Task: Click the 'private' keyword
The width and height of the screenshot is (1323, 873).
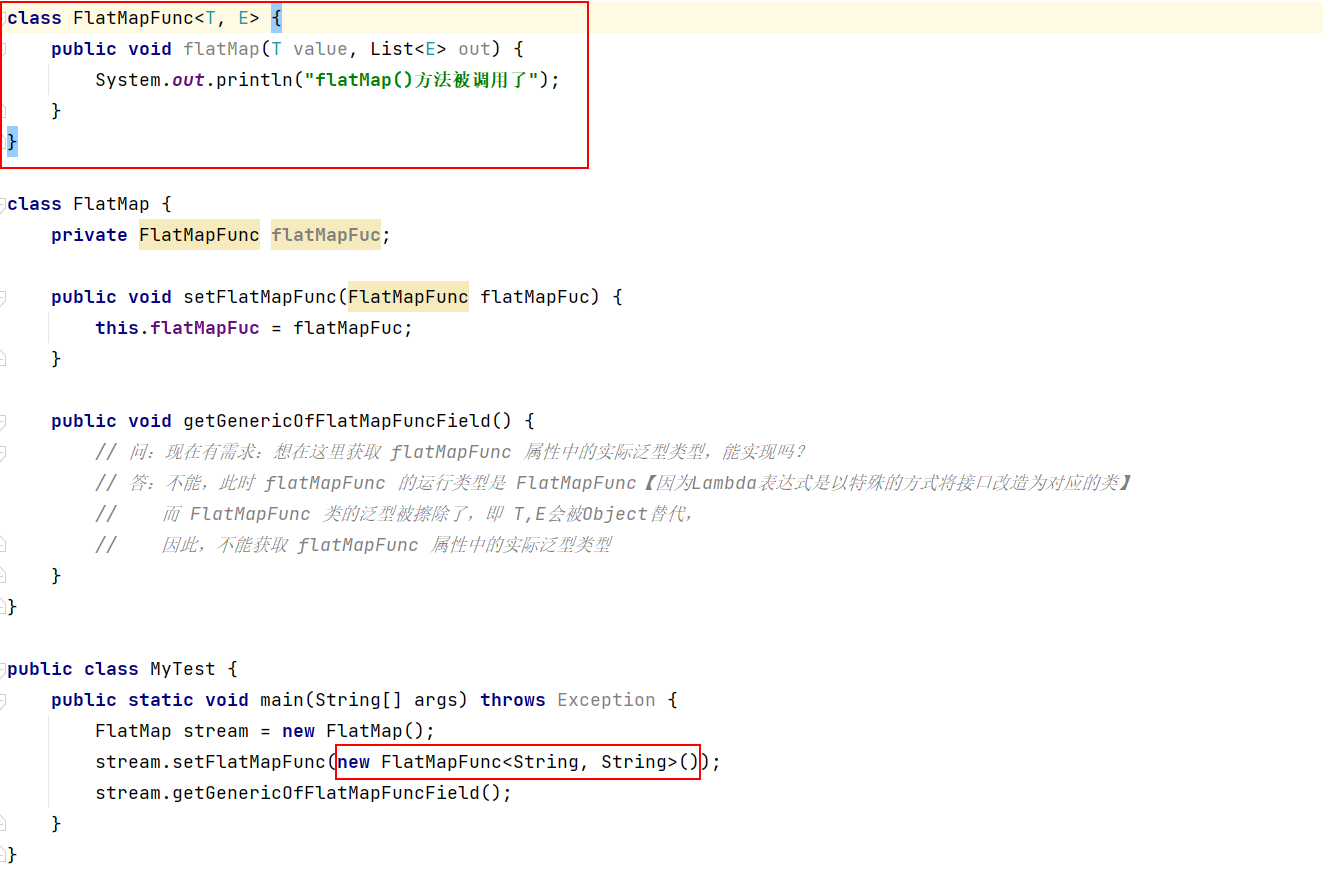Action: point(89,235)
